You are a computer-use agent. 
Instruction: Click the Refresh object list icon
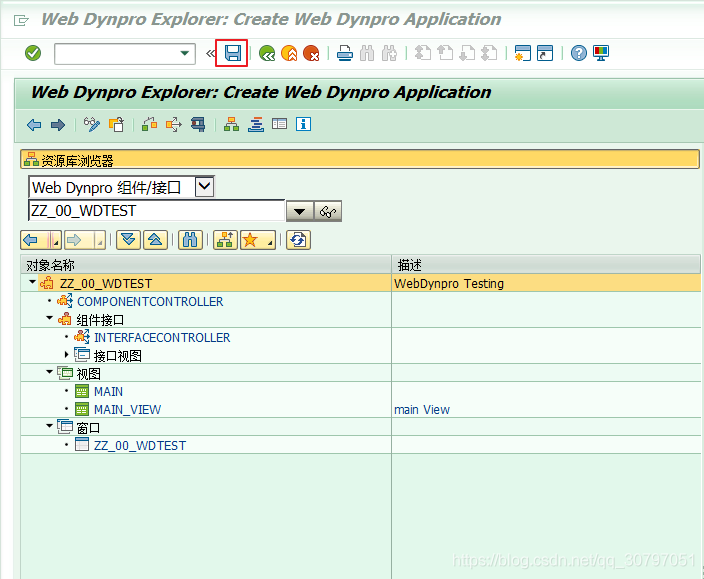click(x=297, y=240)
